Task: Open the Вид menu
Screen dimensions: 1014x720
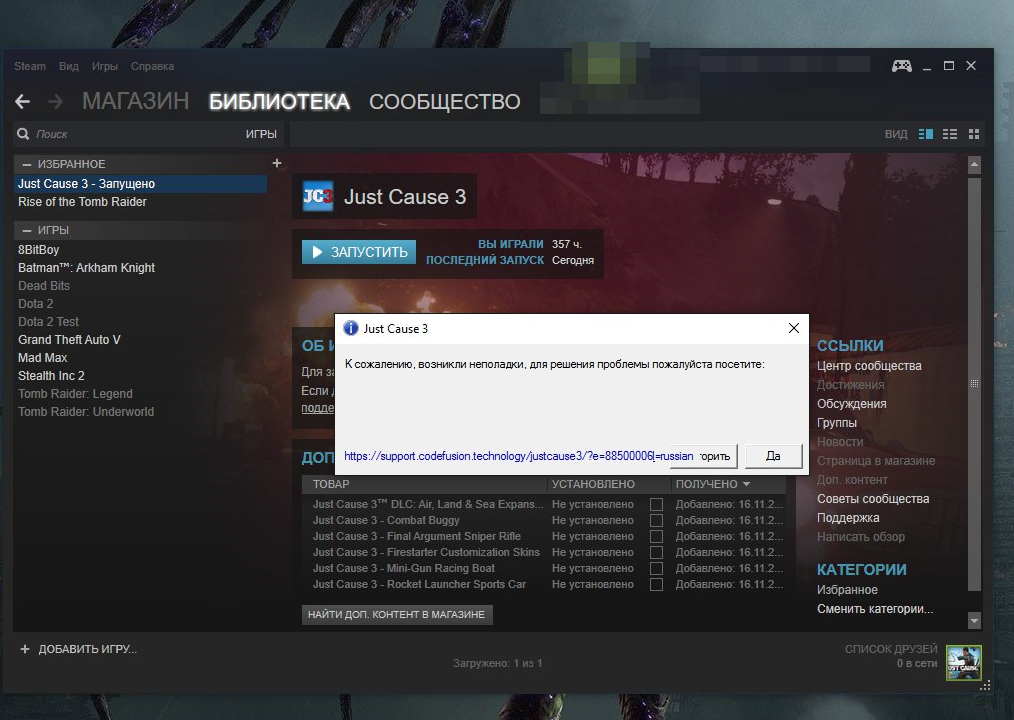Action: point(69,66)
